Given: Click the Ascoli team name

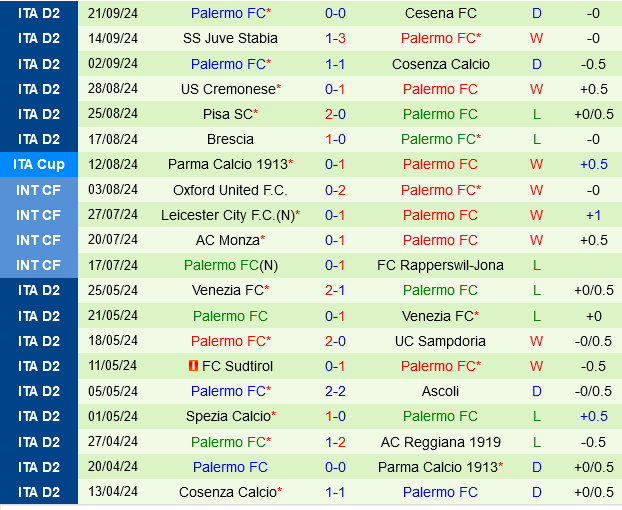Looking at the screenshot, I should coord(440,391).
